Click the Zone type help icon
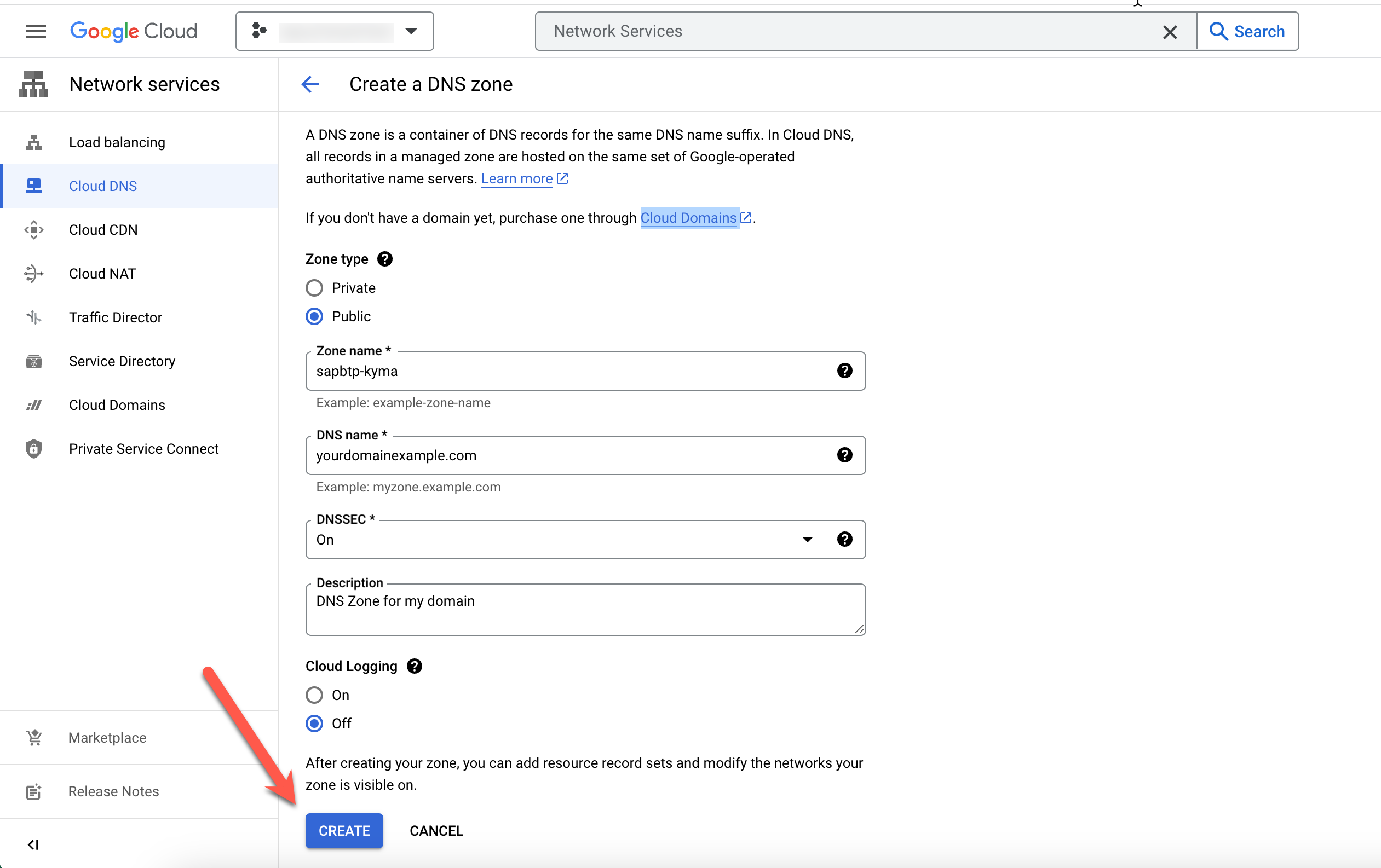This screenshot has height=868, width=1381. (x=385, y=259)
